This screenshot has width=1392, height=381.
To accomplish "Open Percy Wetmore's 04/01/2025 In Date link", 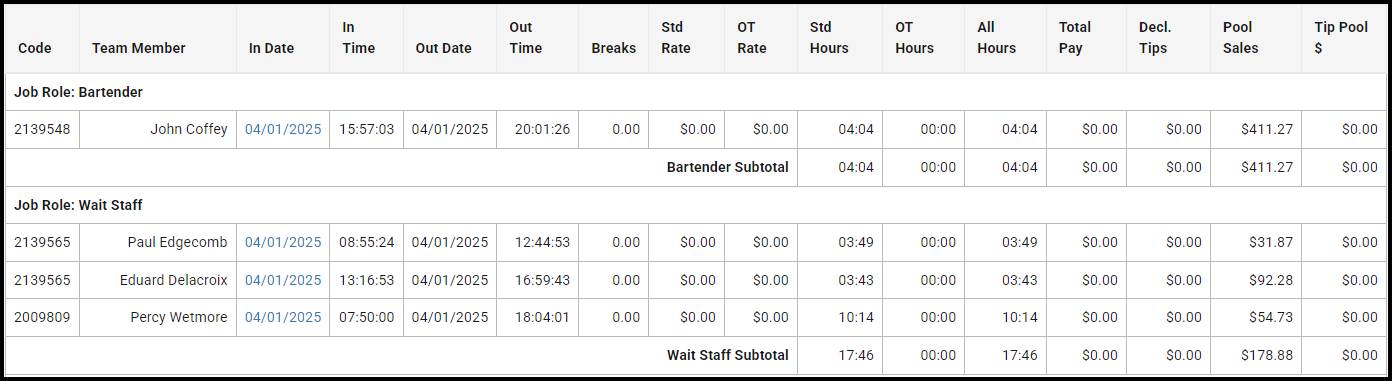I will pyautogui.click(x=283, y=317).
